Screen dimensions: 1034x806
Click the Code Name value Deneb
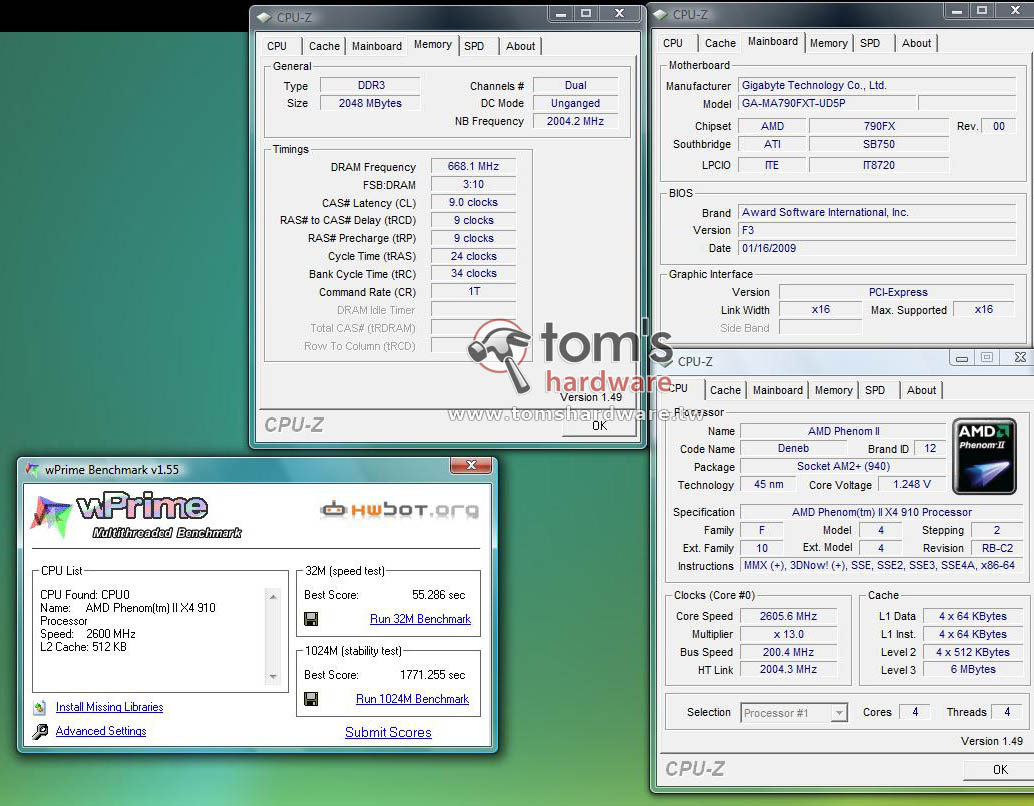pos(793,449)
